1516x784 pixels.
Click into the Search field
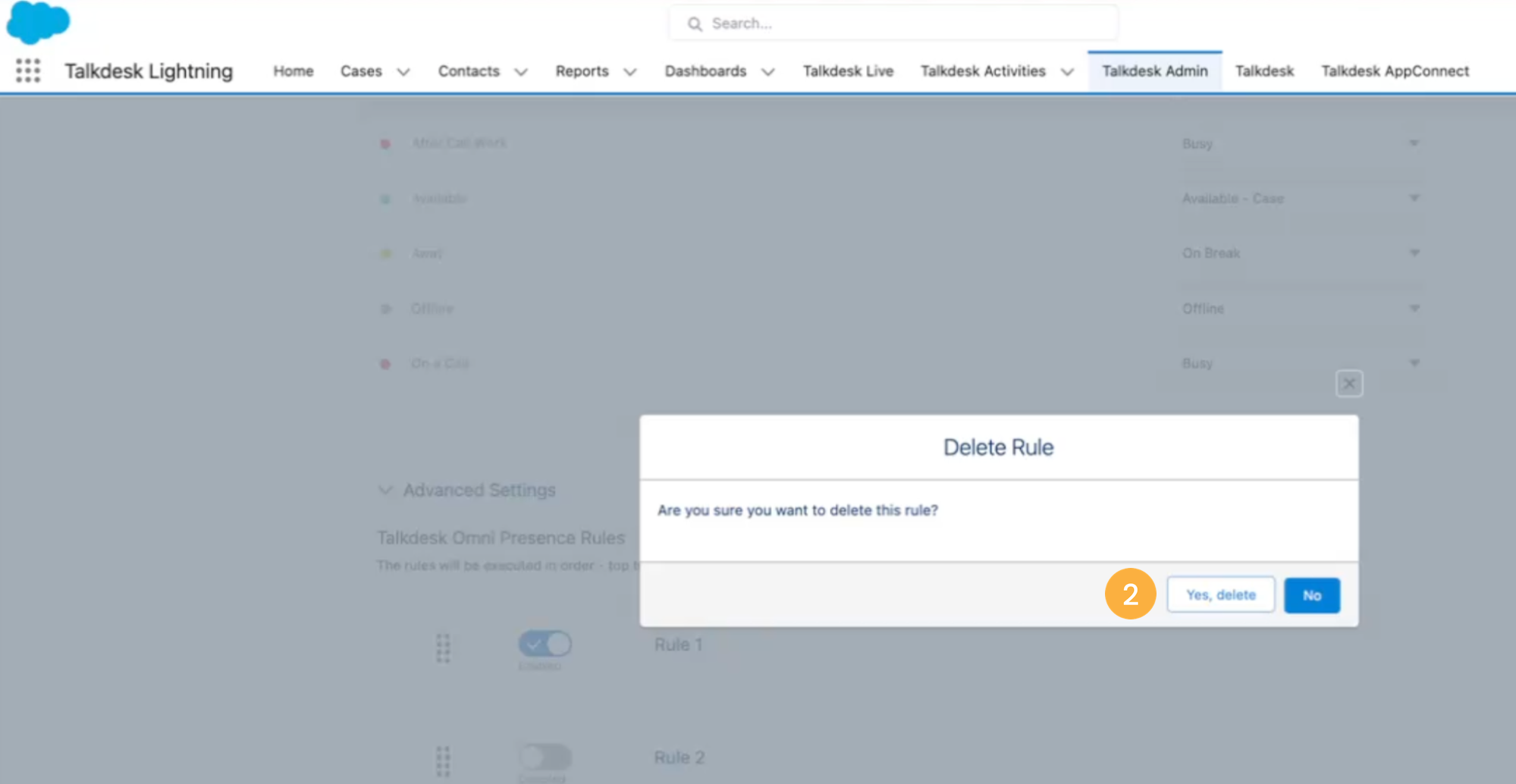click(x=893, y=24)
